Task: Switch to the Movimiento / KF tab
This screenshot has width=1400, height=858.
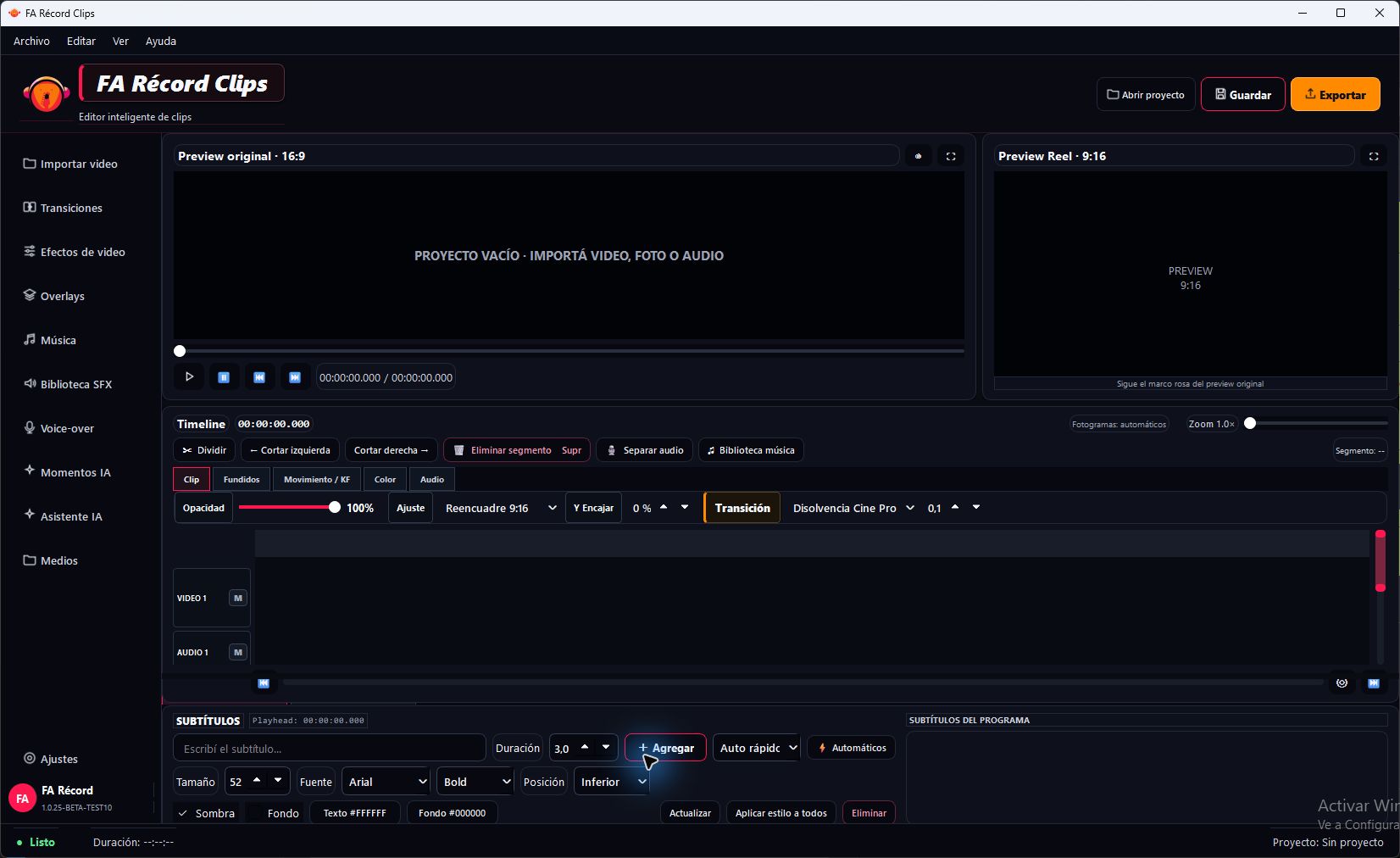Action: click(317, 479)
